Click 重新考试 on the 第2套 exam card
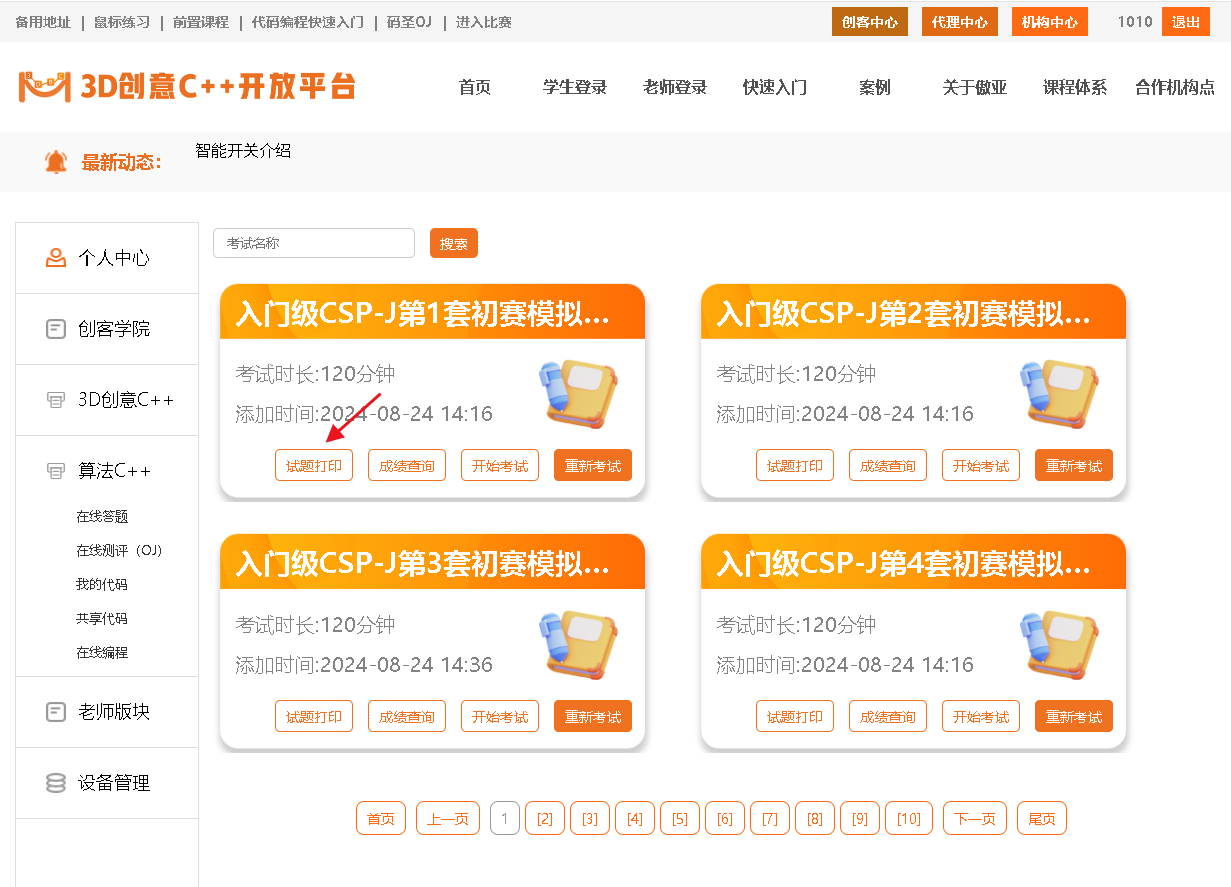The image size is (1231, 887). (x=1074, y=466)
